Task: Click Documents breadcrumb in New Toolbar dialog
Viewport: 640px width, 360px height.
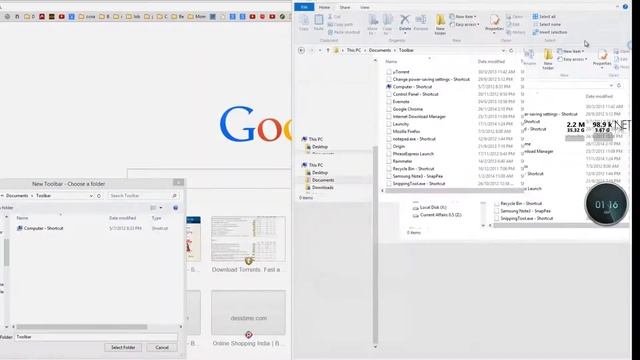Action: point(17,196)
